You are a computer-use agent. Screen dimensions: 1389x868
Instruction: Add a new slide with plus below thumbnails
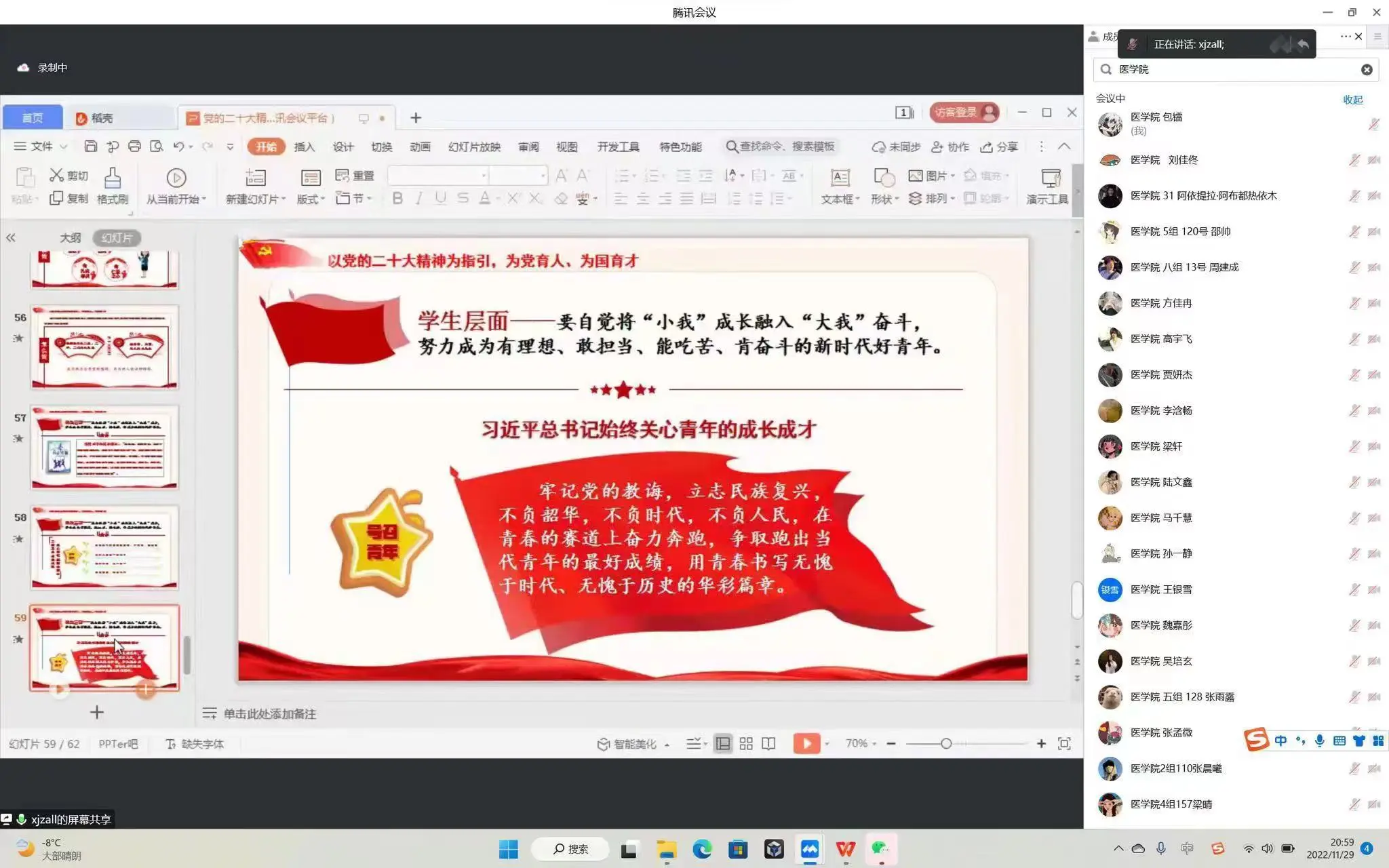pos(97,712)
